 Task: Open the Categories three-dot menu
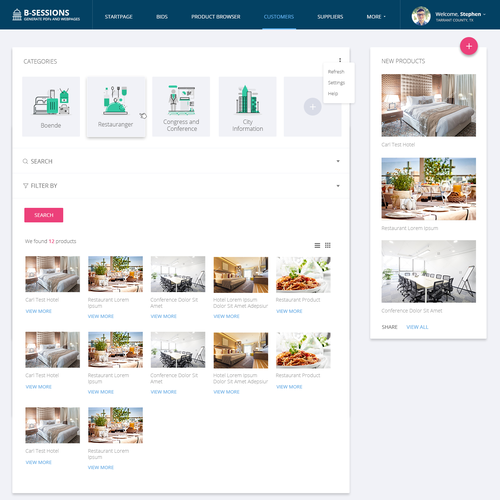[x=340, y=60]
